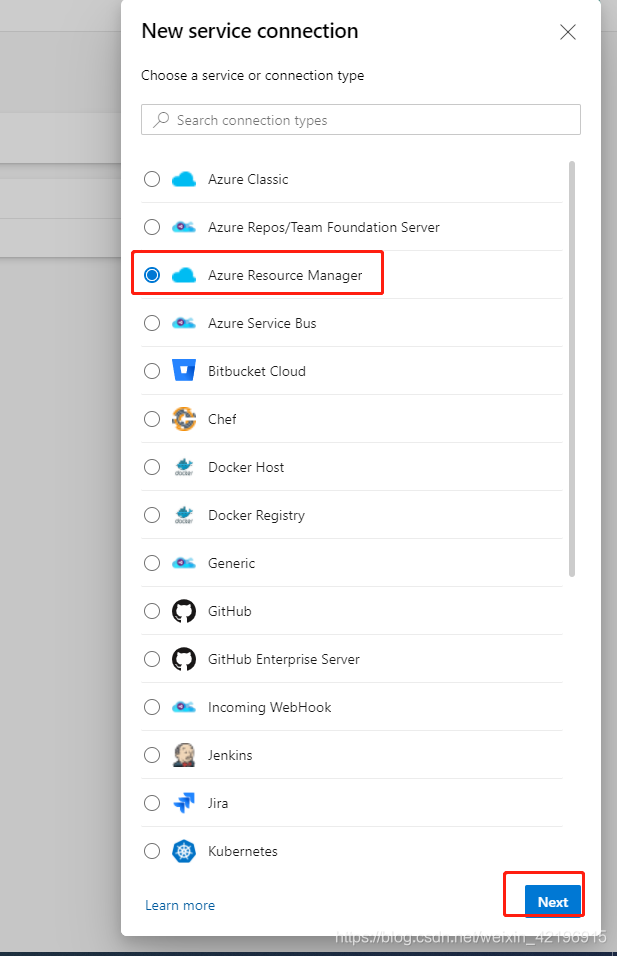Viewport: 617px width, 956px height.
Task: Open the Learn more link
Action: 180,905
